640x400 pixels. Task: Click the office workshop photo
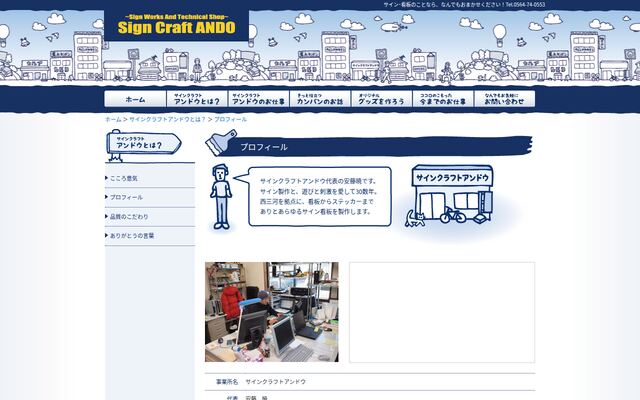272,312
